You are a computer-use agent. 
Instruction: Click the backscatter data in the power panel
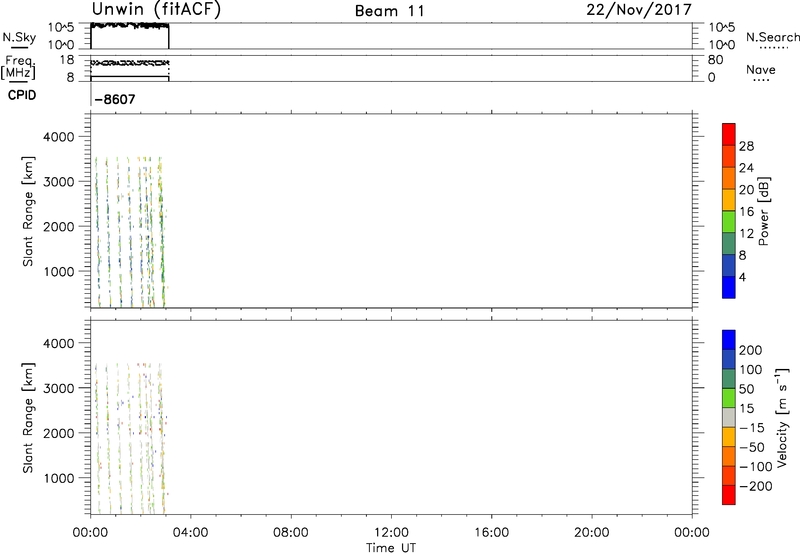130,232
